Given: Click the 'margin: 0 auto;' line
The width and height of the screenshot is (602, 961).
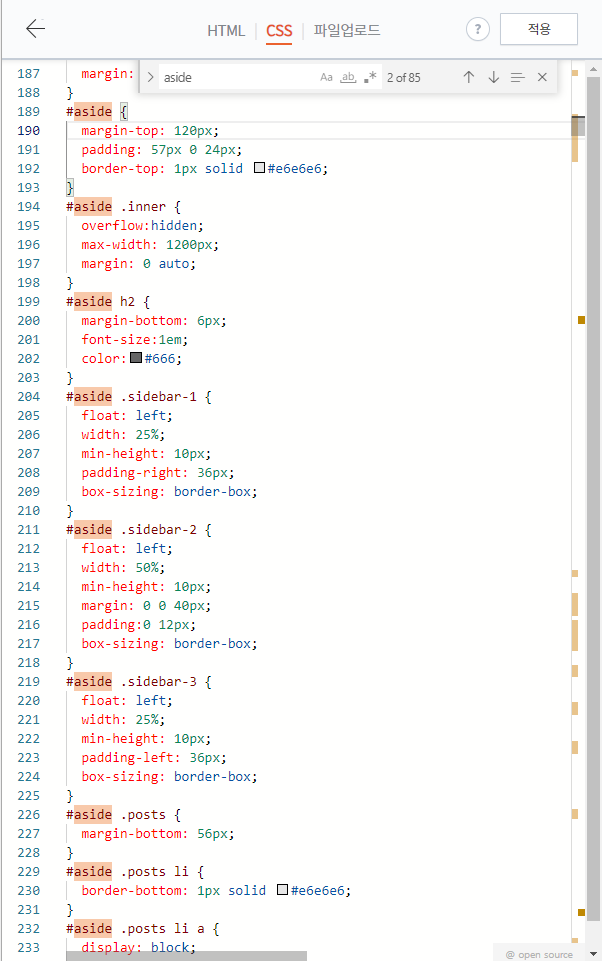Looking at the screenshot, I should pos(139,264).
